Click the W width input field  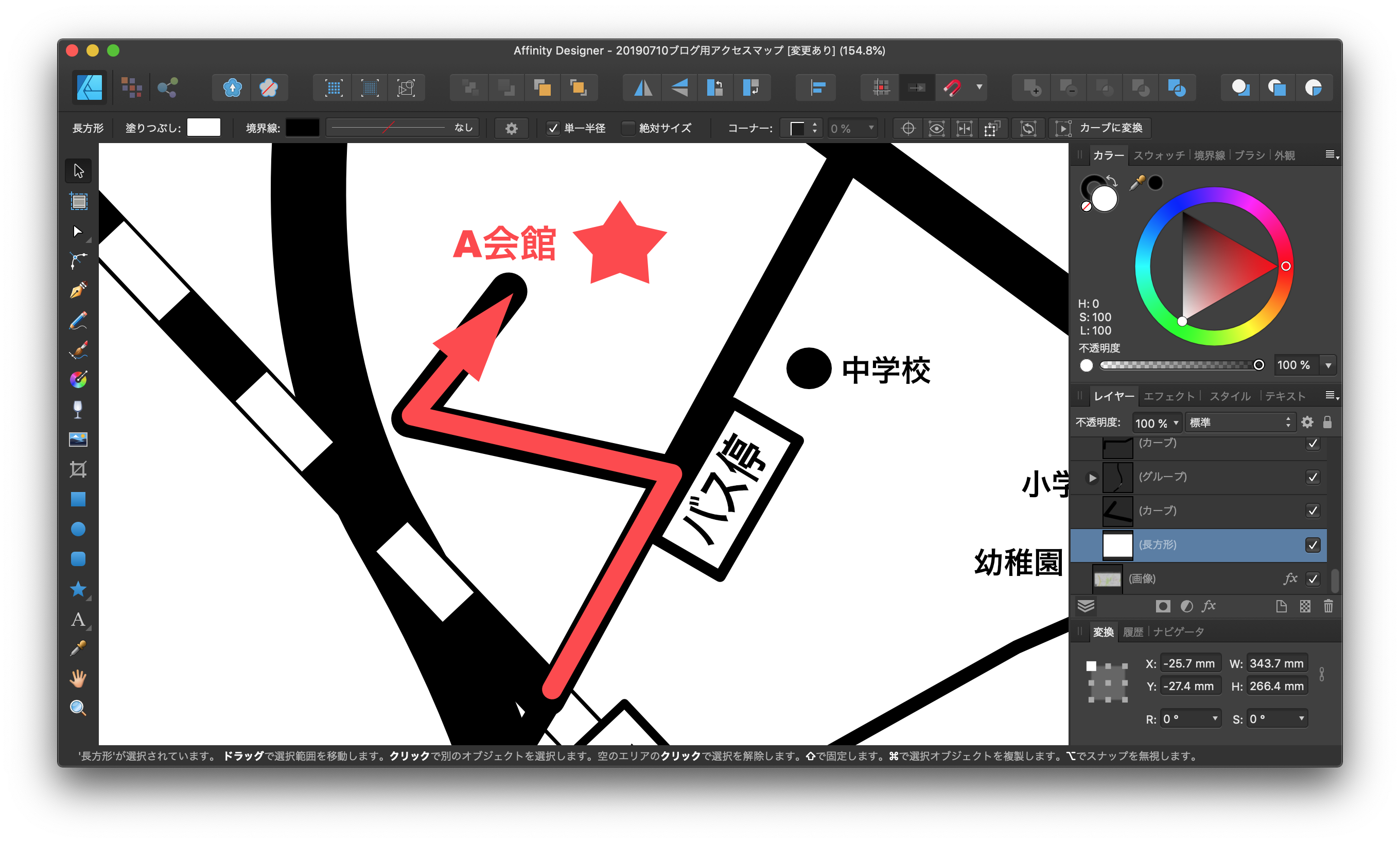point(1275,663)
